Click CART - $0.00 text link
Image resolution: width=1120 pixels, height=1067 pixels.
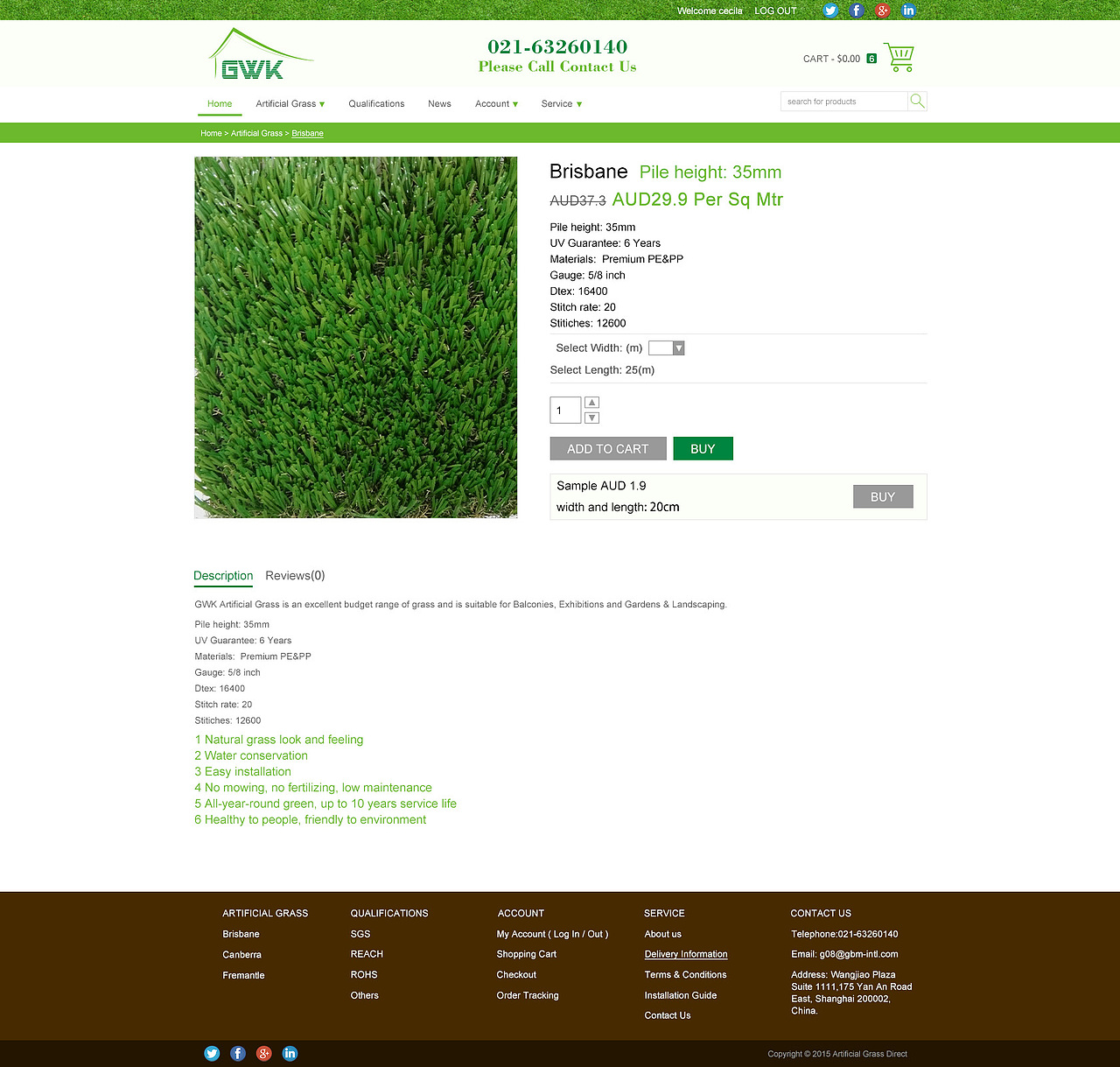pyautogui.click(x=831, y=59)
